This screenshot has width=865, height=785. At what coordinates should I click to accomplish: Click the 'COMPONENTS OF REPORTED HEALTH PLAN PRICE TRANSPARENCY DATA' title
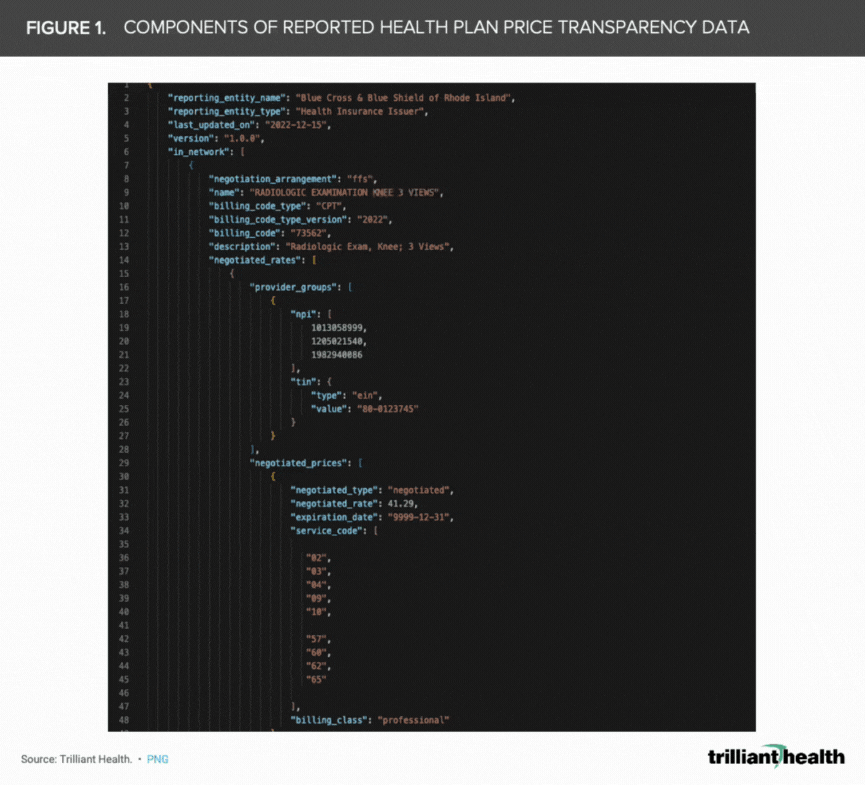point(436,27)
